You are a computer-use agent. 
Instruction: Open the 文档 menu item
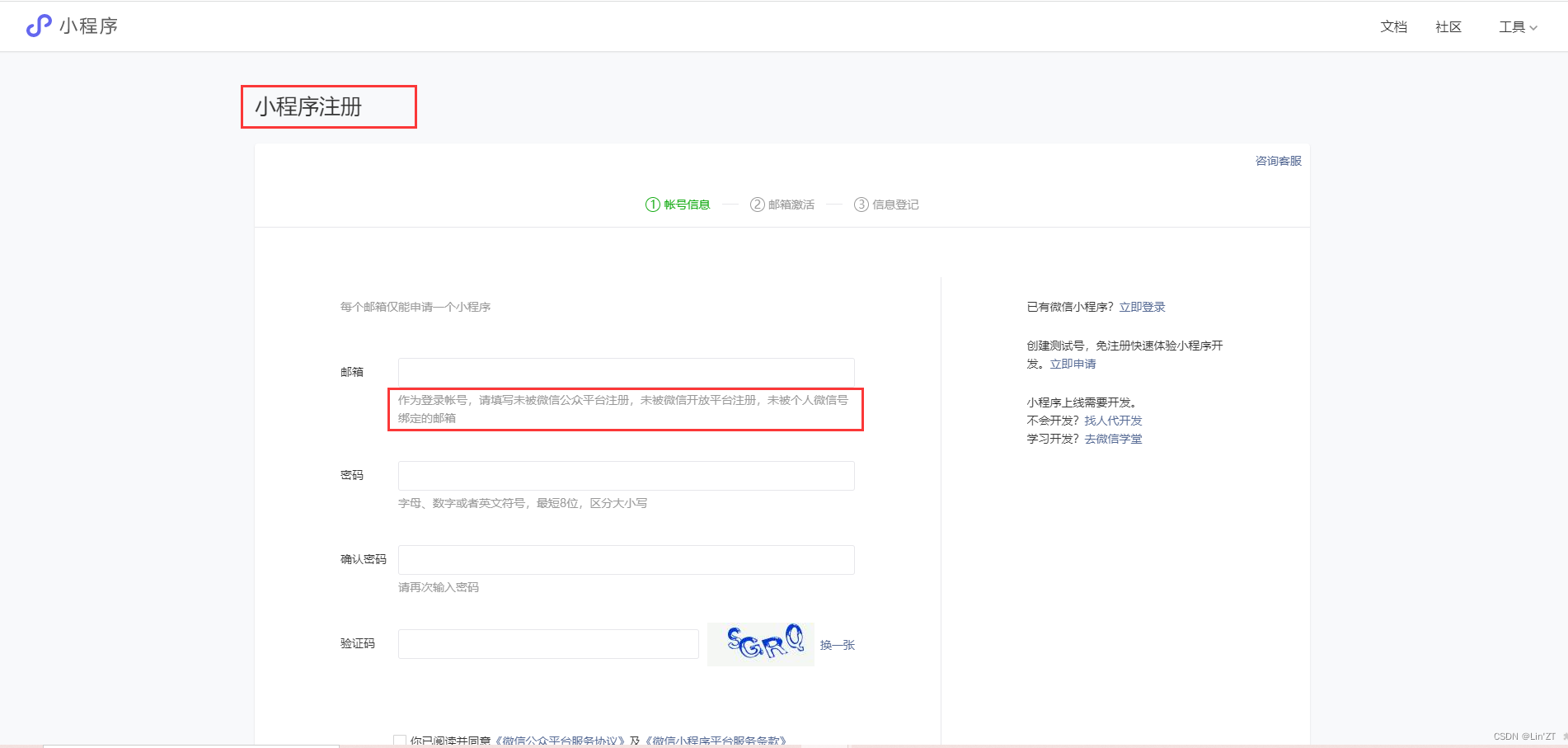[x=1393, y=27]
